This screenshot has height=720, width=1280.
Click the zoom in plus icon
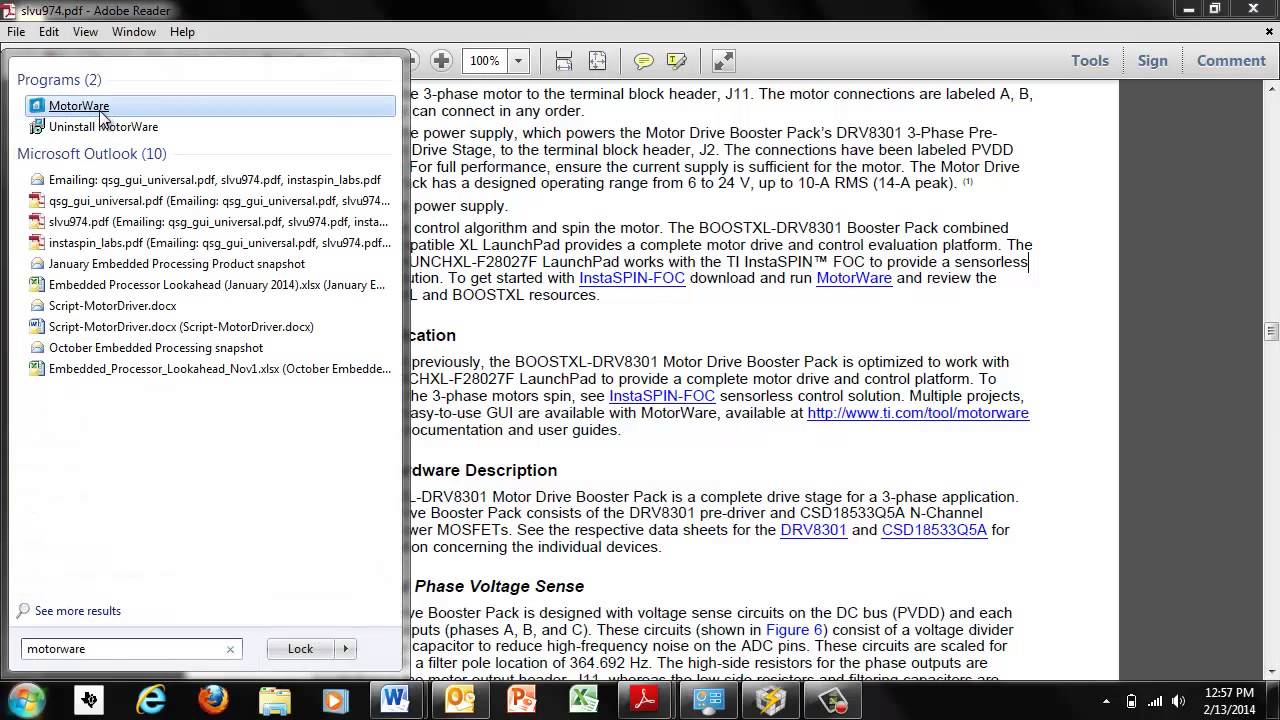(441, 61)
